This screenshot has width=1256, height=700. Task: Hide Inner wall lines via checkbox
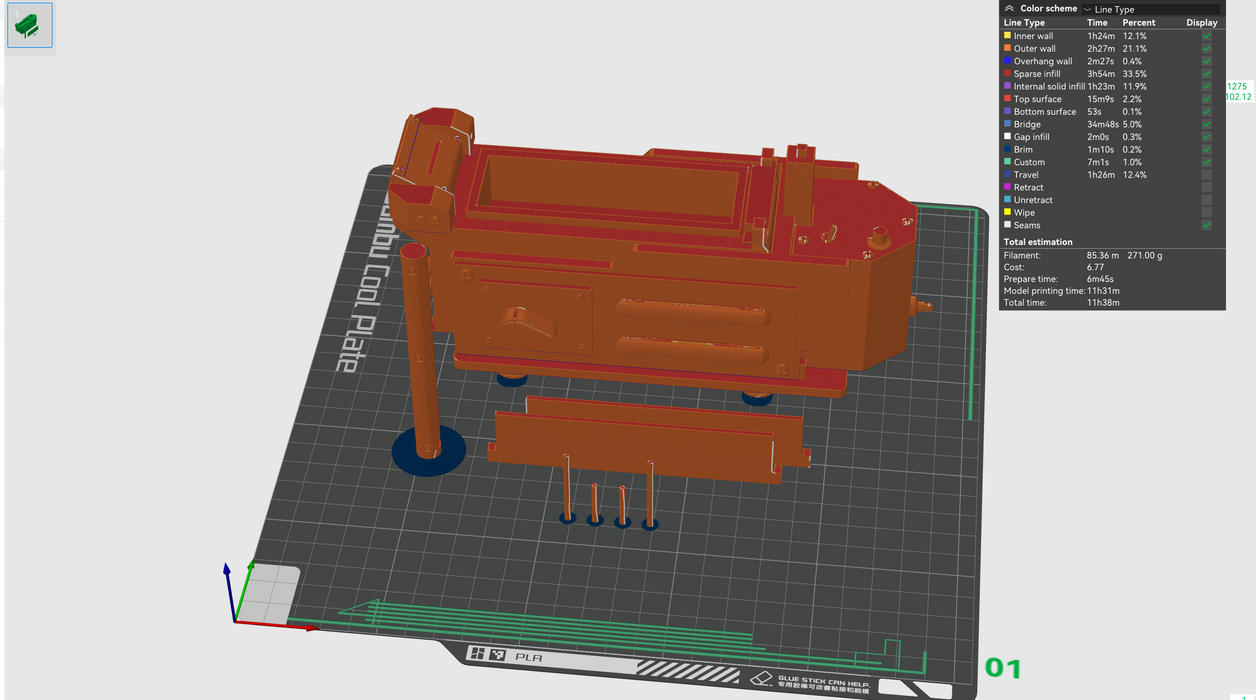tap(1206, 36)
